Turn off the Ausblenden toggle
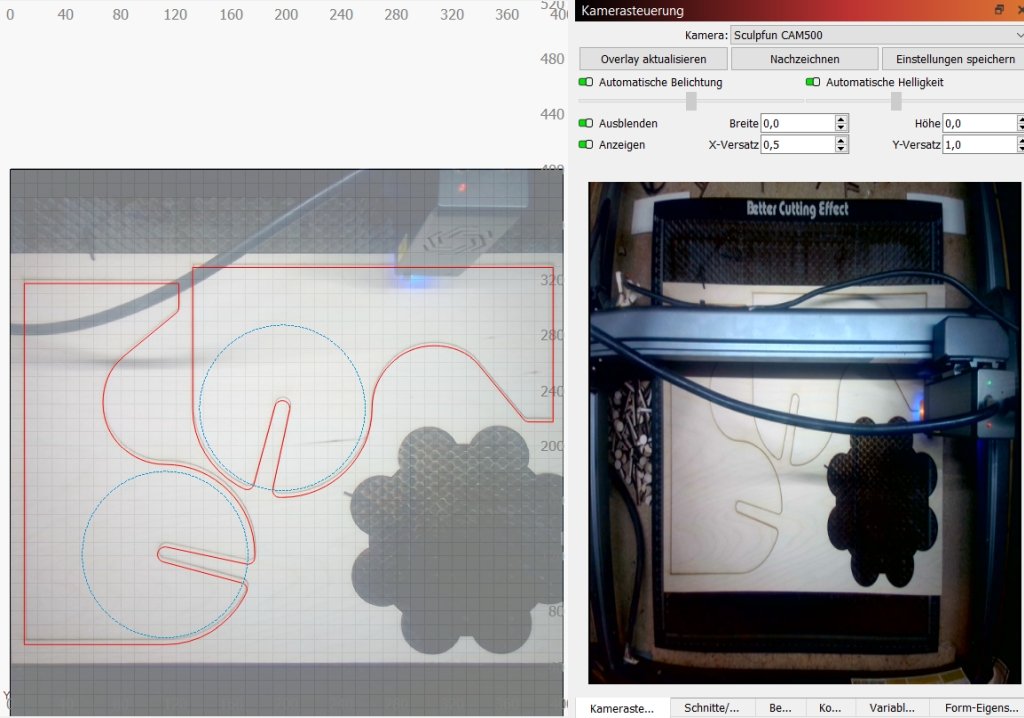The height and width of the screenshot is (718, 1024). [586, 123]
